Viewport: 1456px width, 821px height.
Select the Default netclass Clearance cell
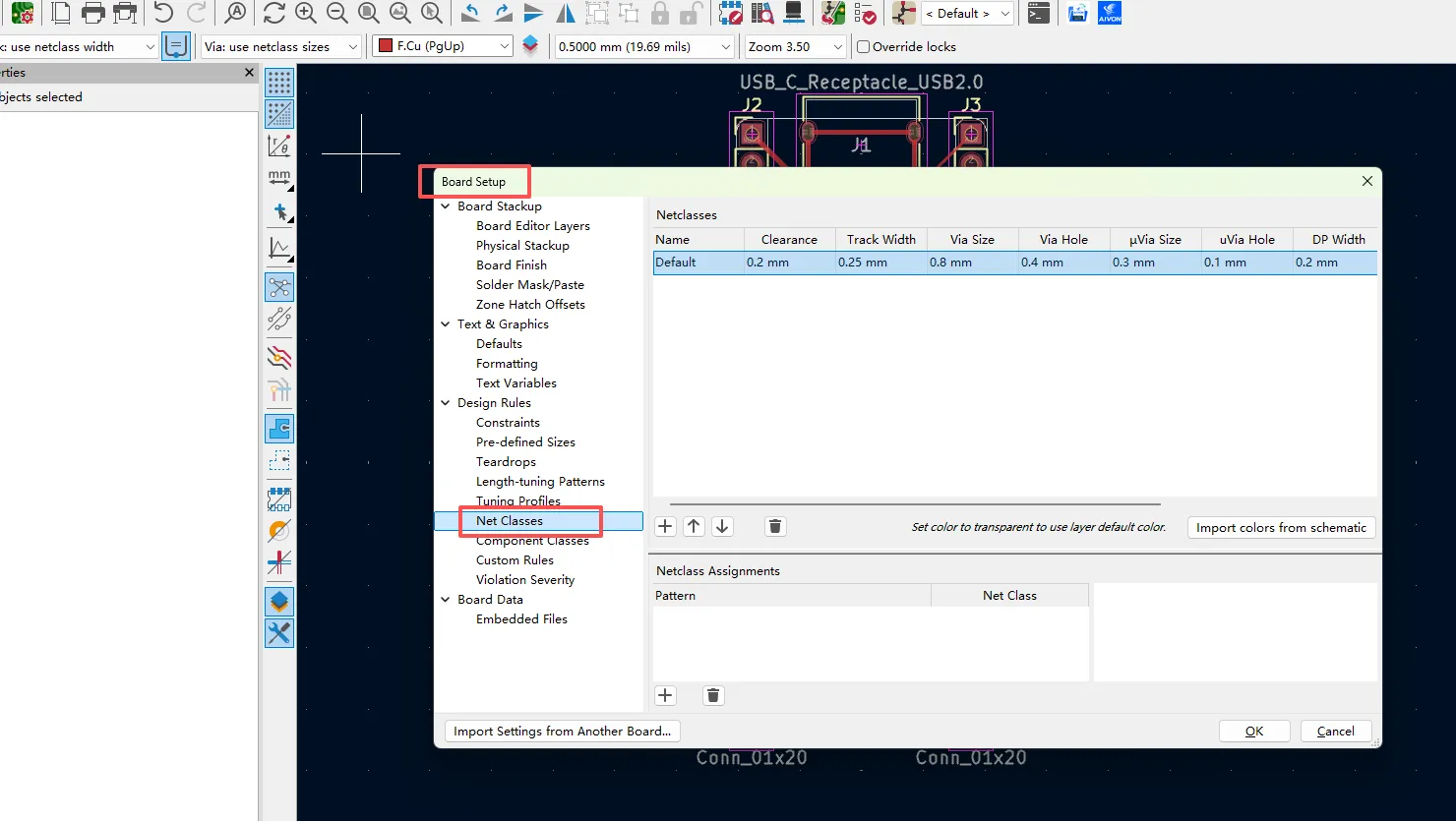point(789,263)
